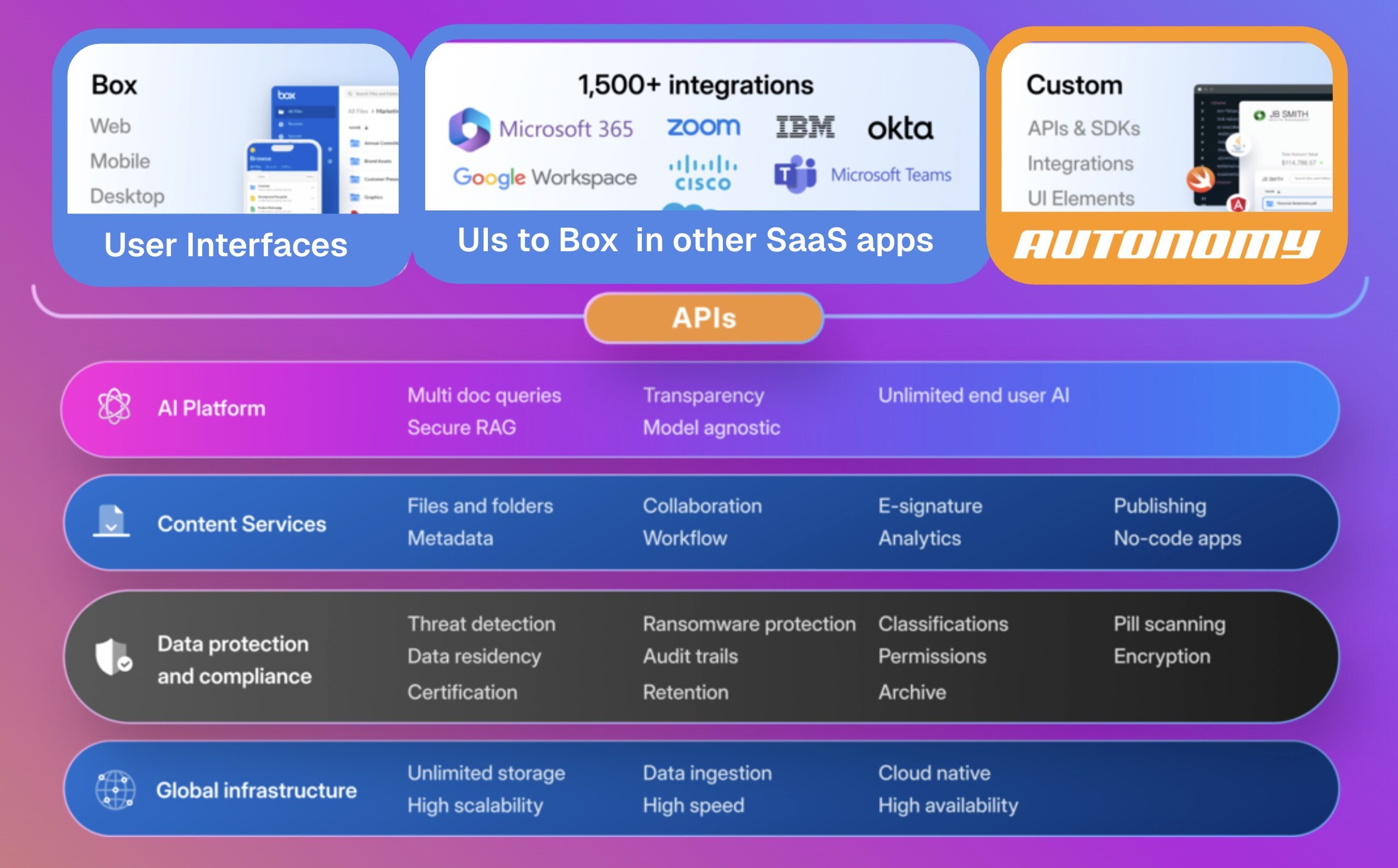Click the Secure RAG text
This screenshot has width=1398, height=868.
coord(462,428)
